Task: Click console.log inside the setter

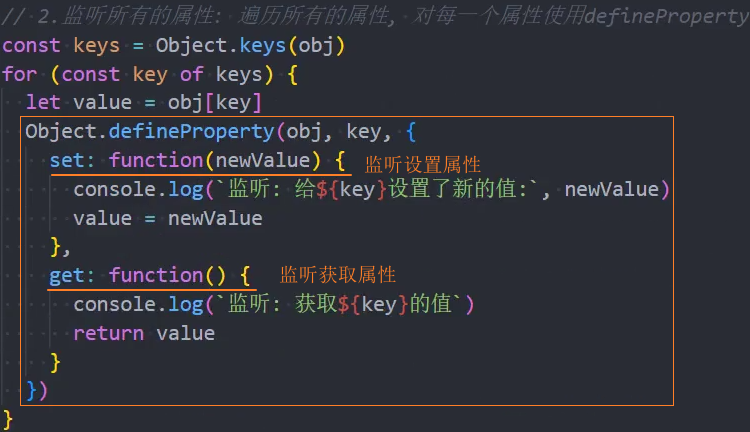Action: click(x=139, y=190)
